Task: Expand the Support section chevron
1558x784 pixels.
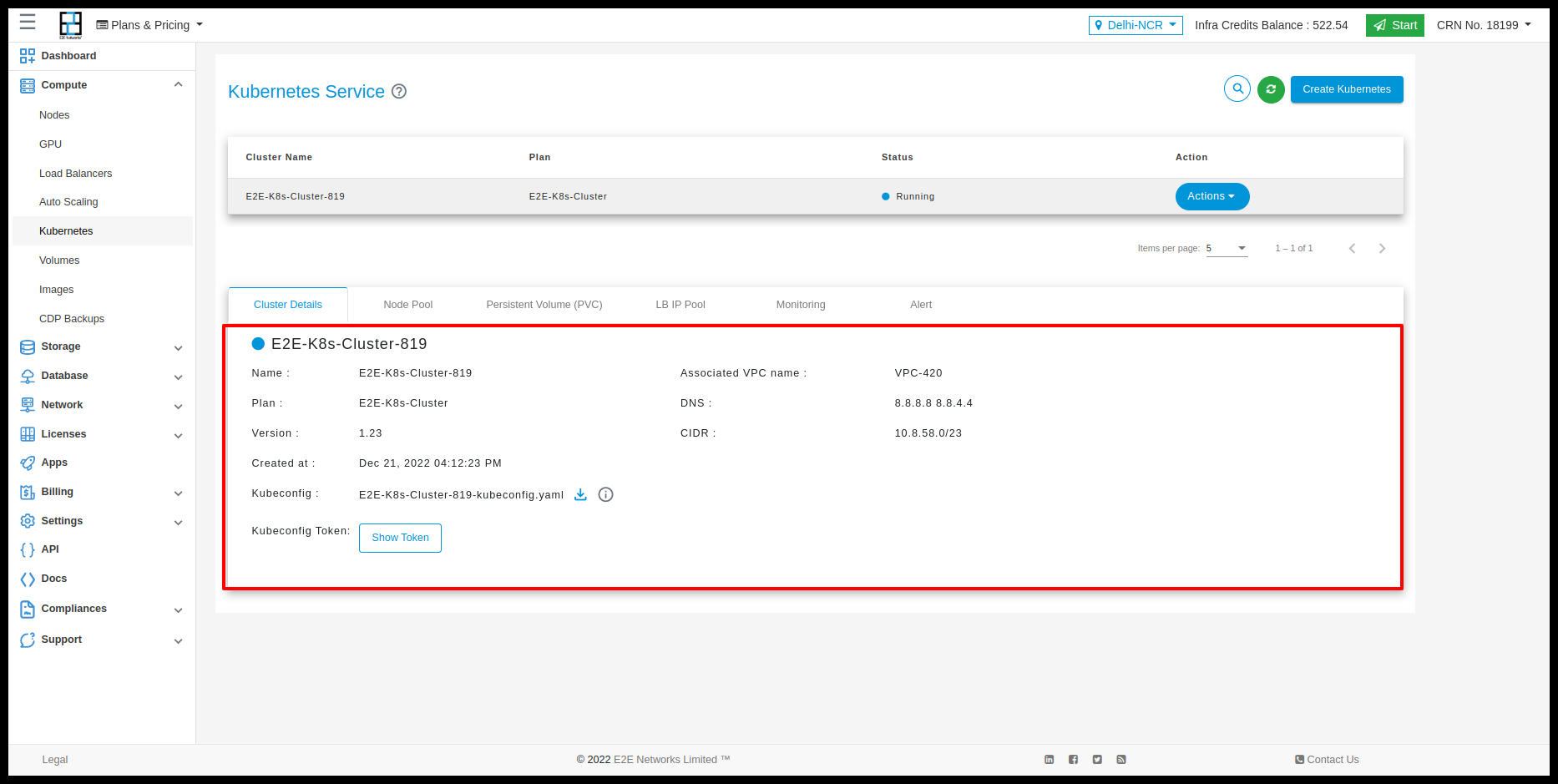Action: pyautogui.click(x=178, y=641)
